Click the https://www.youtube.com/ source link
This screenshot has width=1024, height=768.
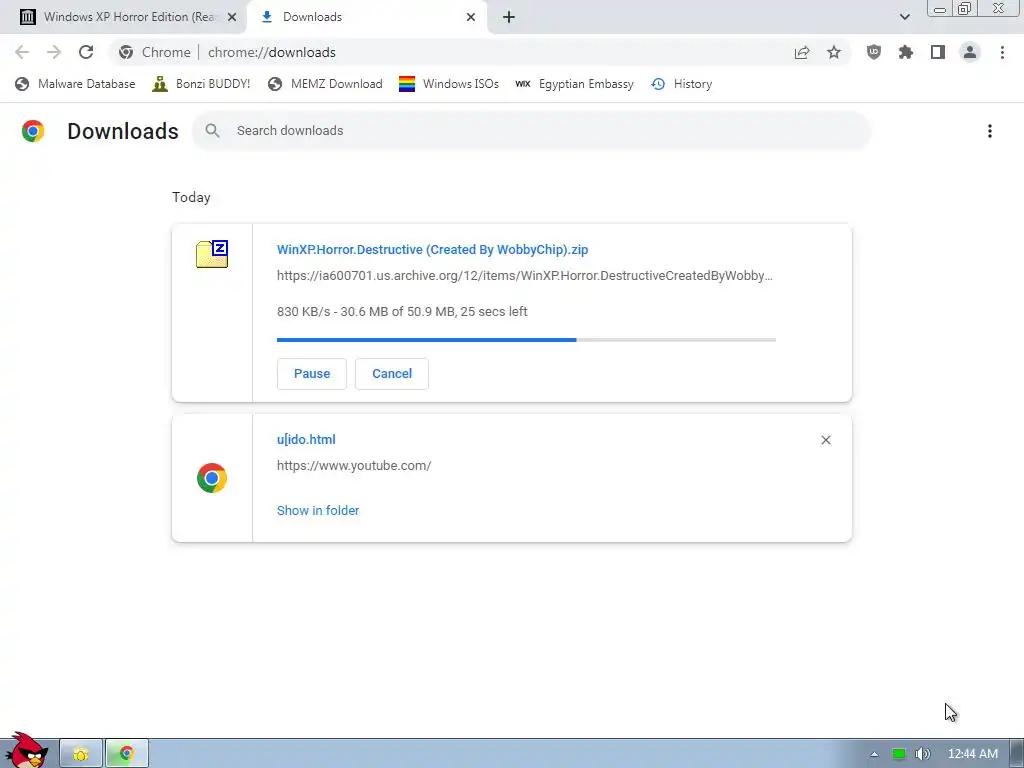[x=354, y=466]
